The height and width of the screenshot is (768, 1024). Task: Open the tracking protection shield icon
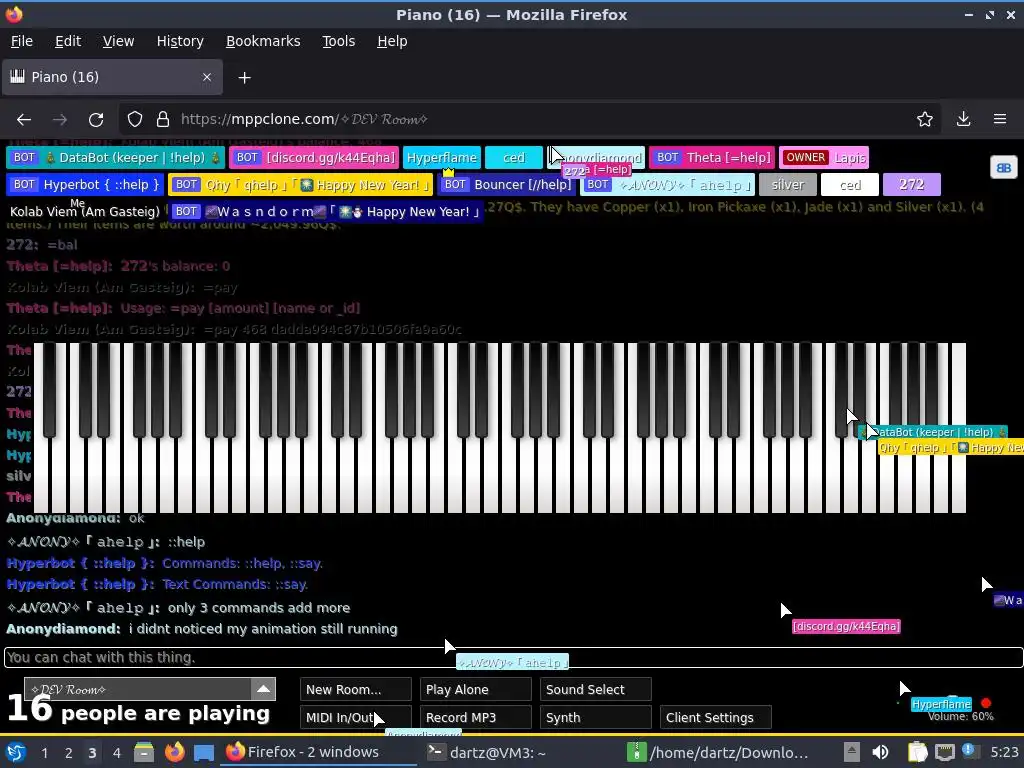coord(135,120)
